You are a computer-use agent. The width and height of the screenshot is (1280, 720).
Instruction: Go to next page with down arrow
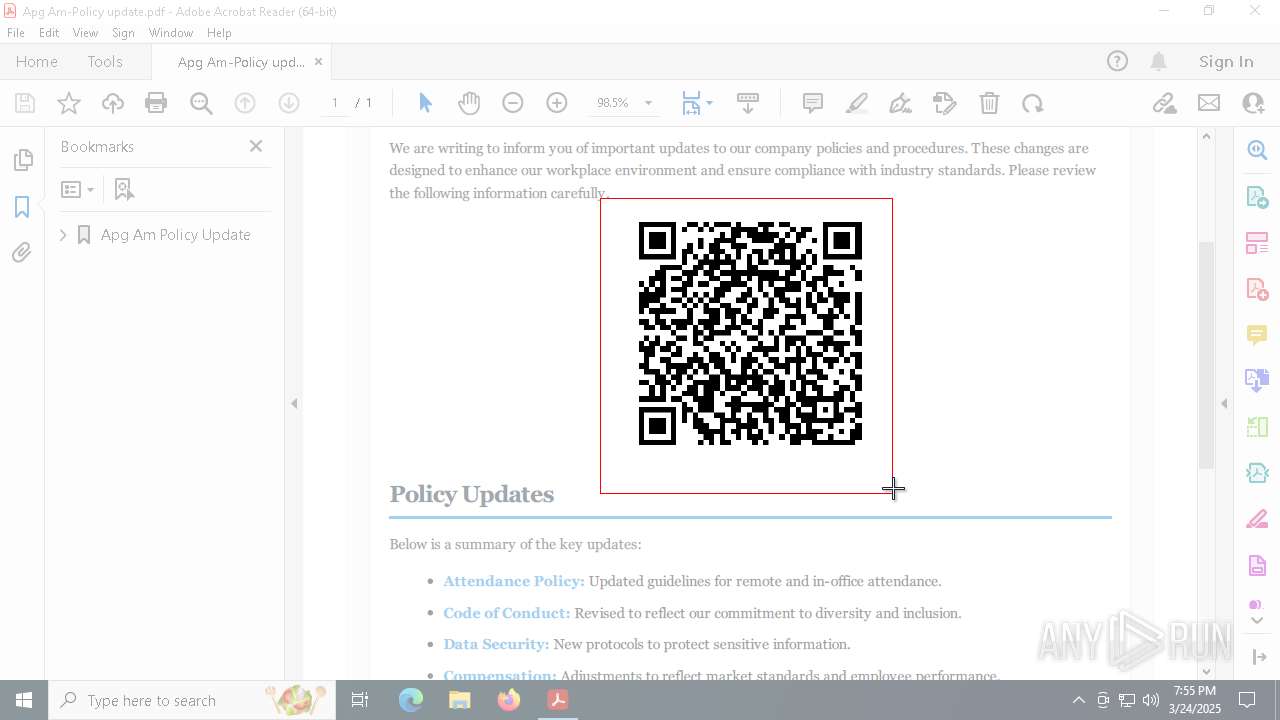[x=289, y=103]
